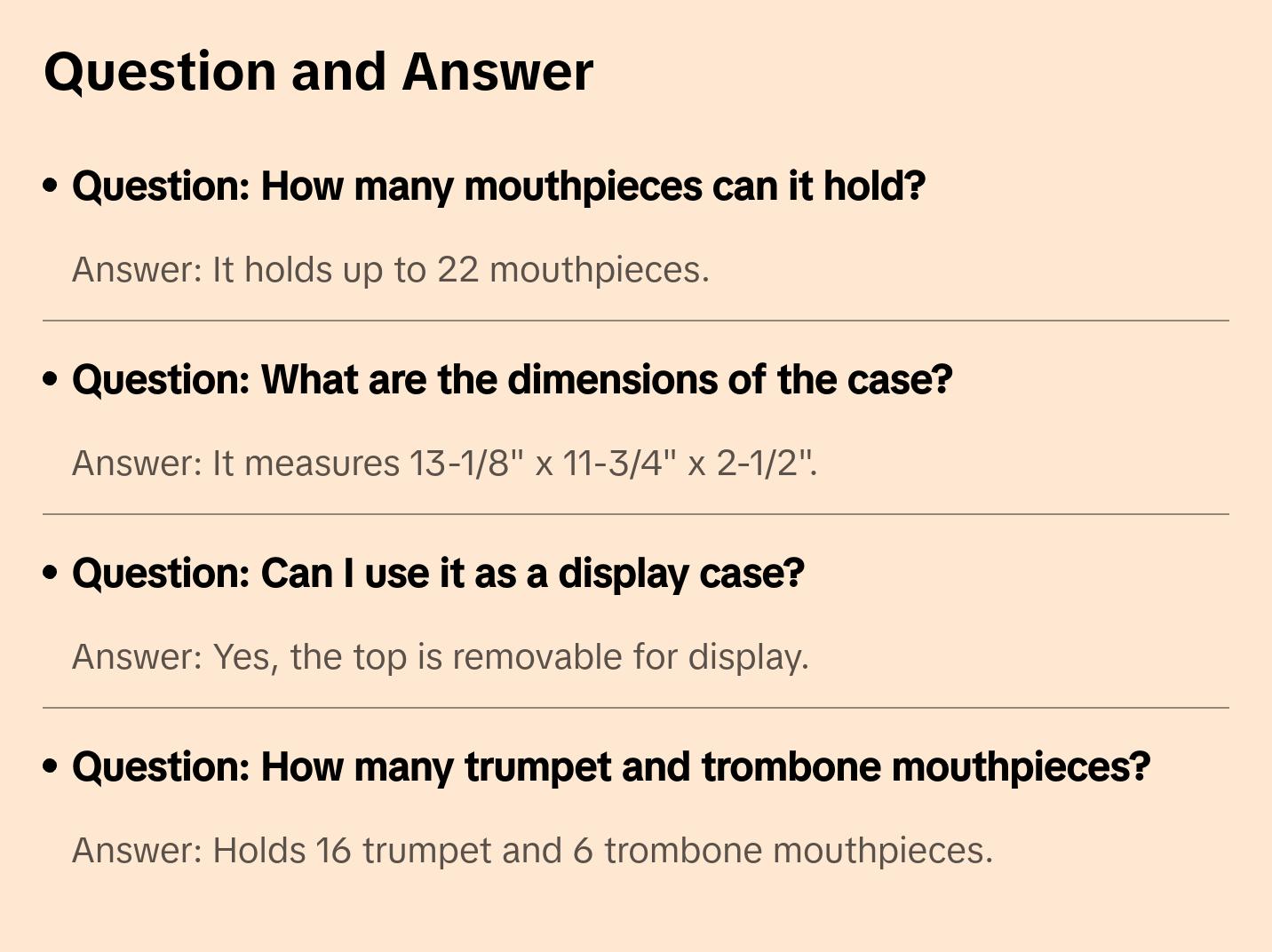
Task: Click the divider line below the dimensions answer
Action: 636,514
